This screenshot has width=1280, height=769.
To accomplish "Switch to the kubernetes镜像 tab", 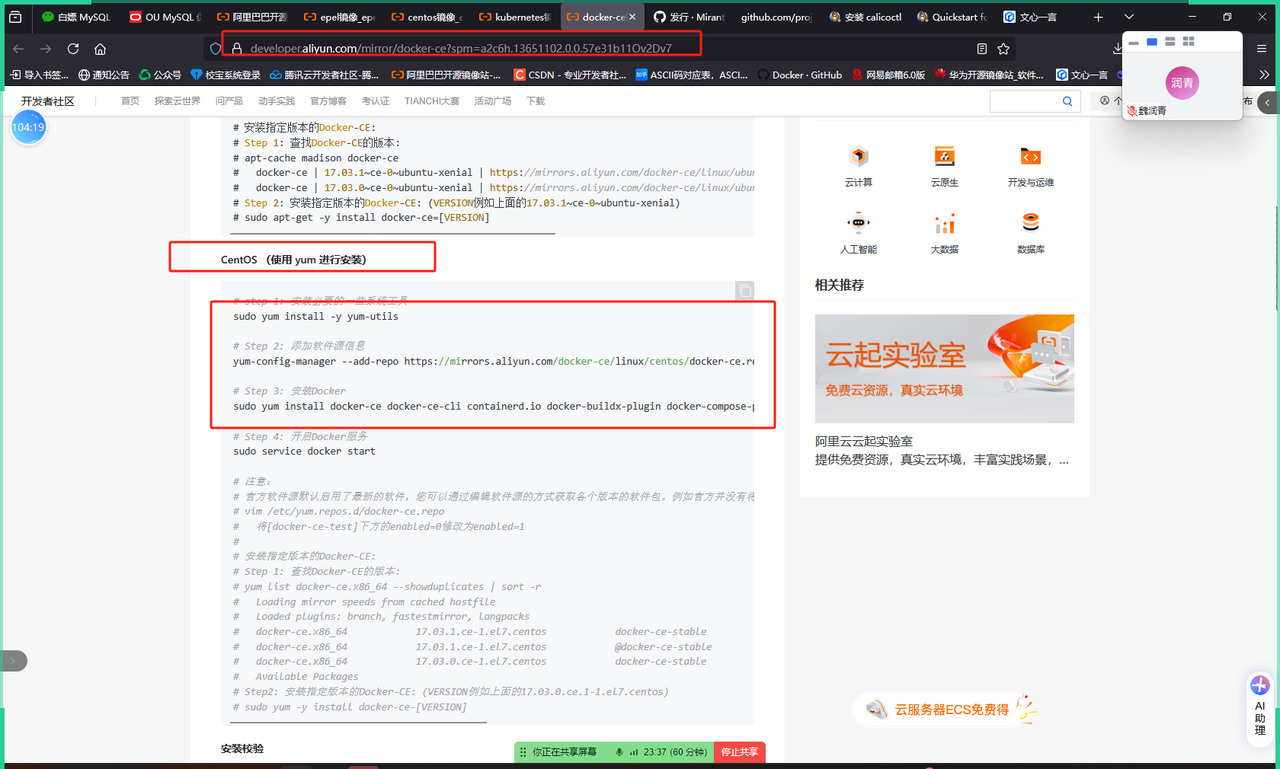I will point(516,17).
